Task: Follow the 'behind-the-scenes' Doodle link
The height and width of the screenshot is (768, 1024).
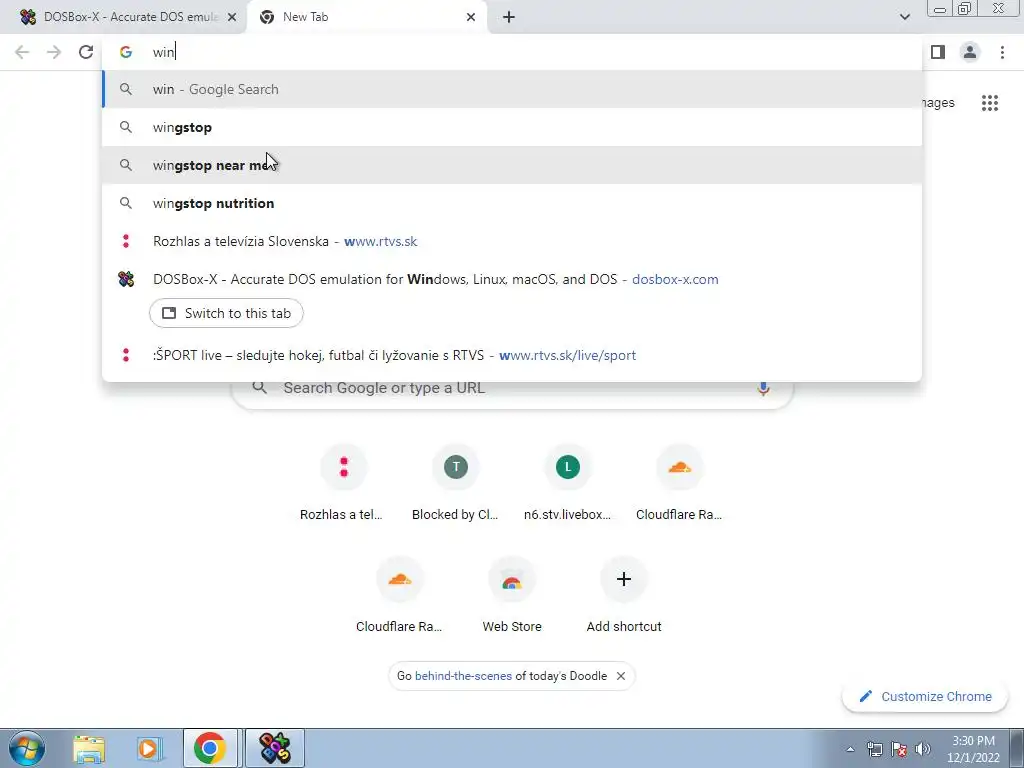Action: coord(463,676)
